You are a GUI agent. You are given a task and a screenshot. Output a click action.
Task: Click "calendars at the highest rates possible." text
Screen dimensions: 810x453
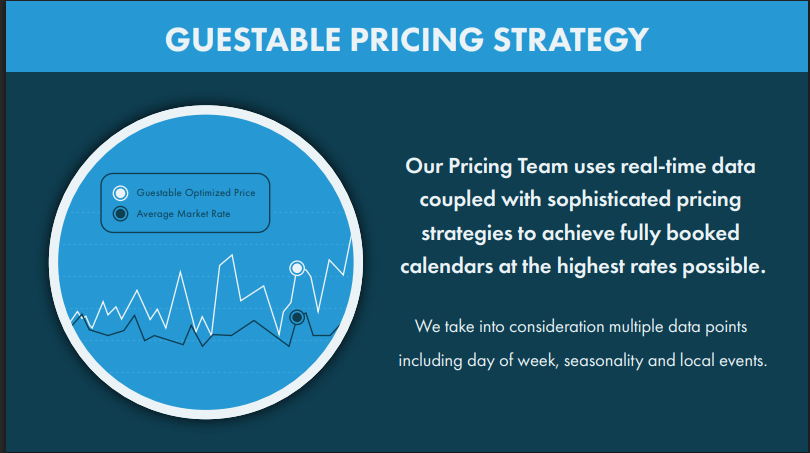pyautogui.click(x=583, y=267)
